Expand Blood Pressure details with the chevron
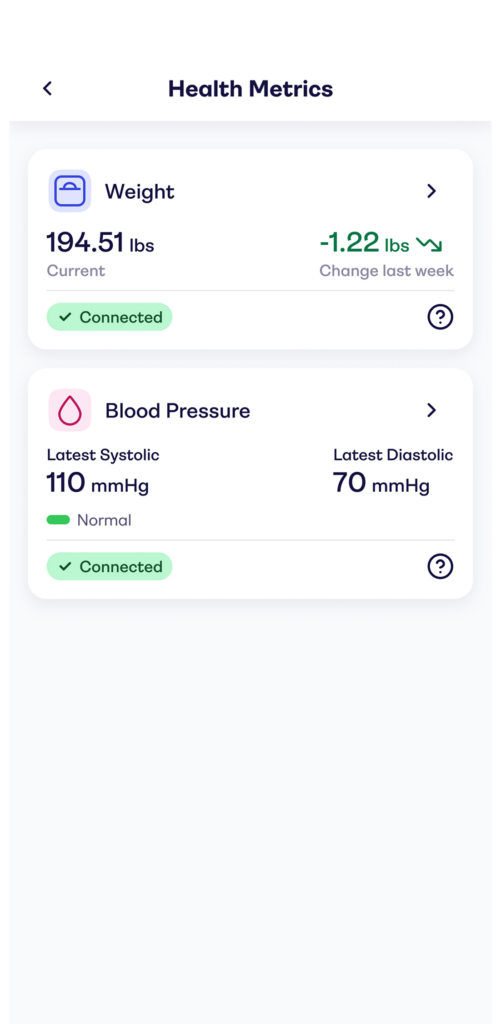501x1024 pixels. point(431,410)
